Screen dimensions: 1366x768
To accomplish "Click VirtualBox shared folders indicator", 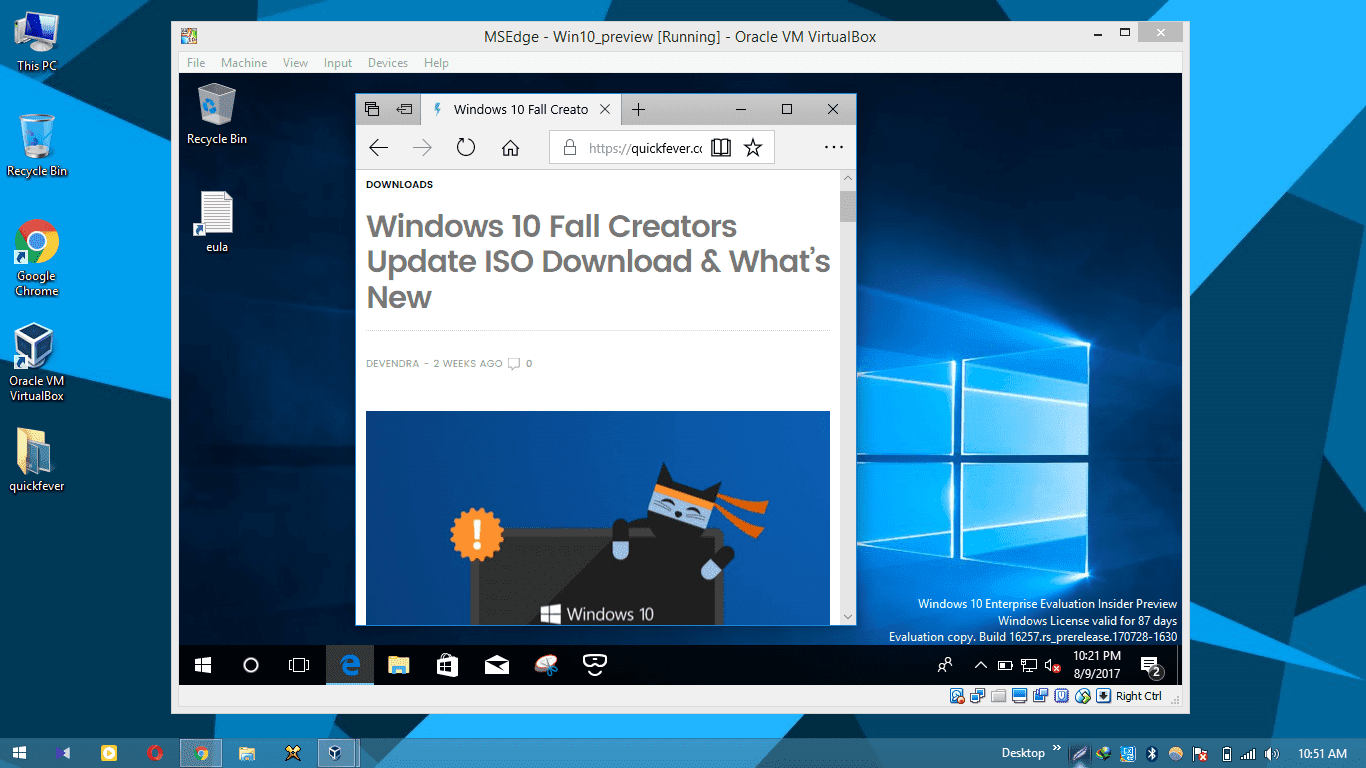I will coord(999,696).
